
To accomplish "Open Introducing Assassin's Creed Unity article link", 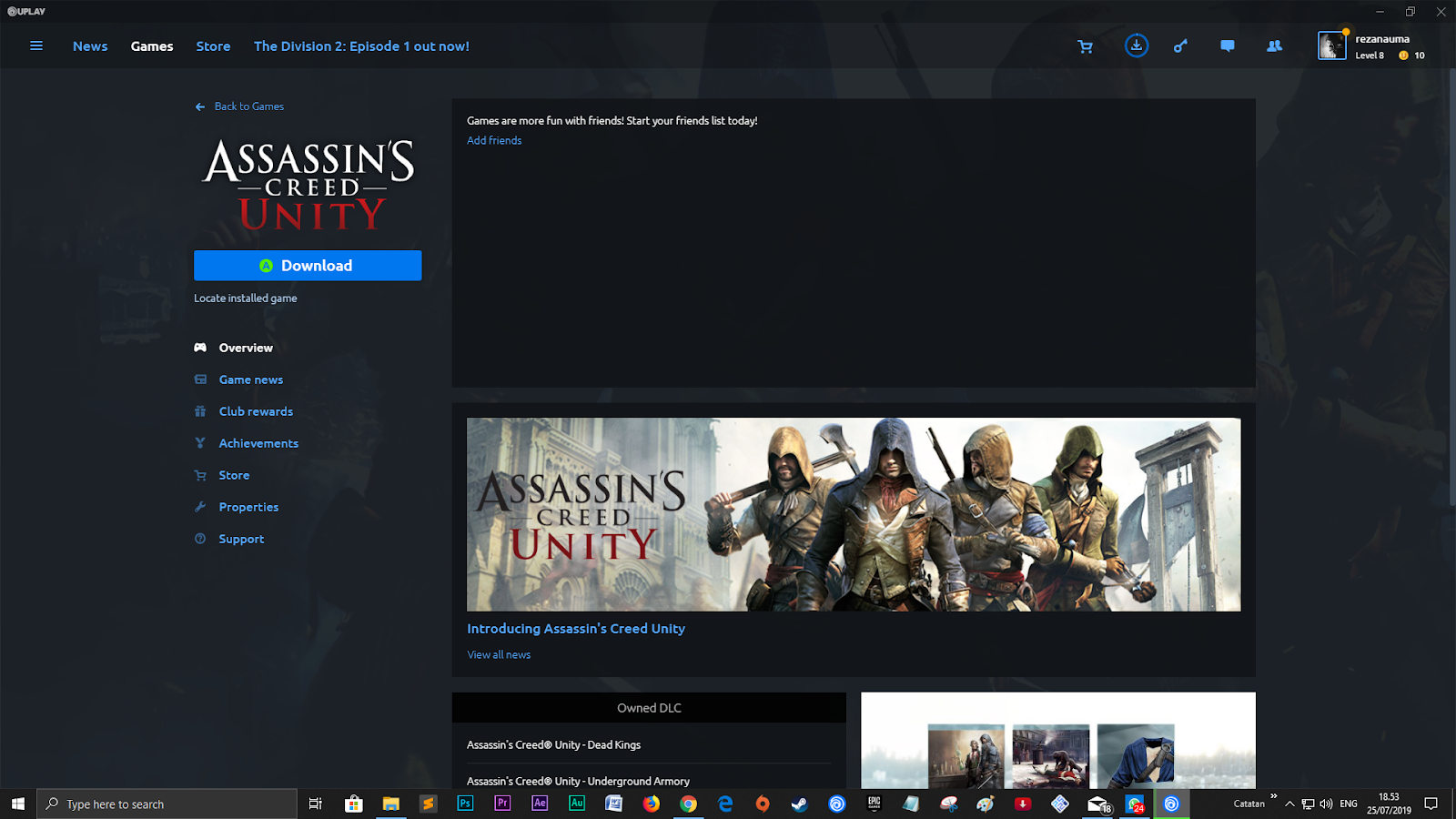I will click(576, 629).
